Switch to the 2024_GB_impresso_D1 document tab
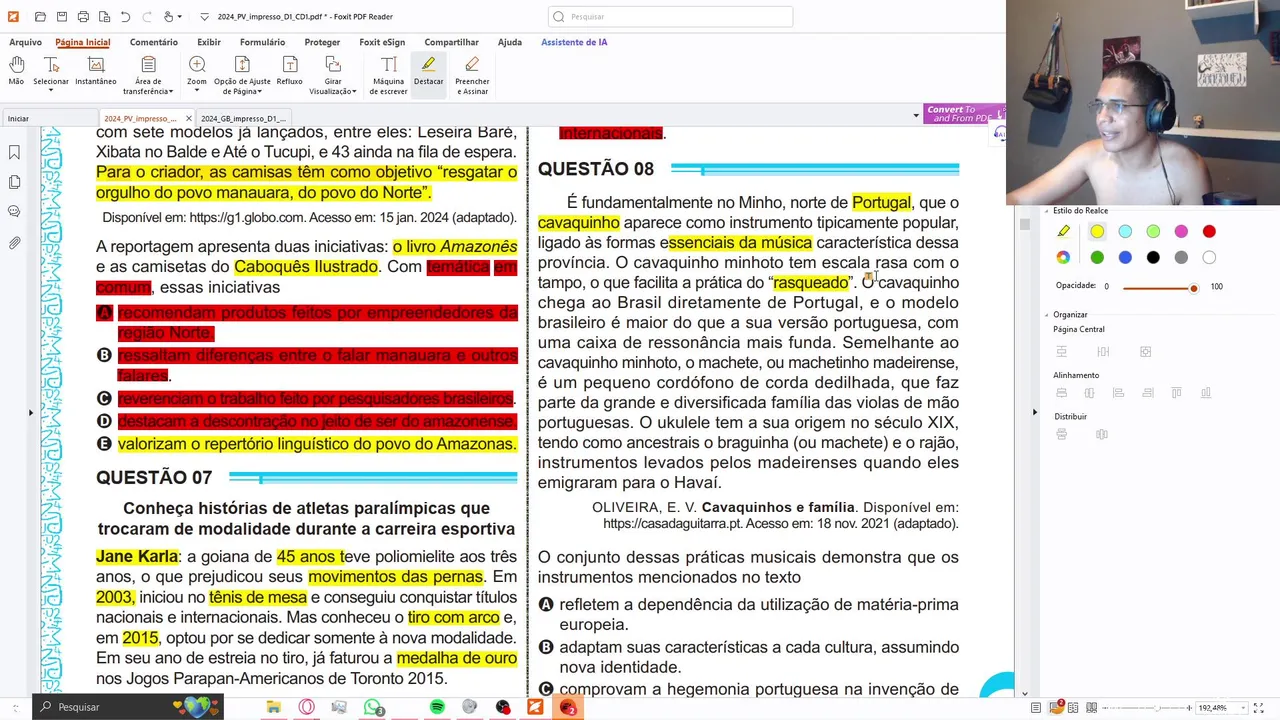The image size is (1280, 720). (243, 118)
